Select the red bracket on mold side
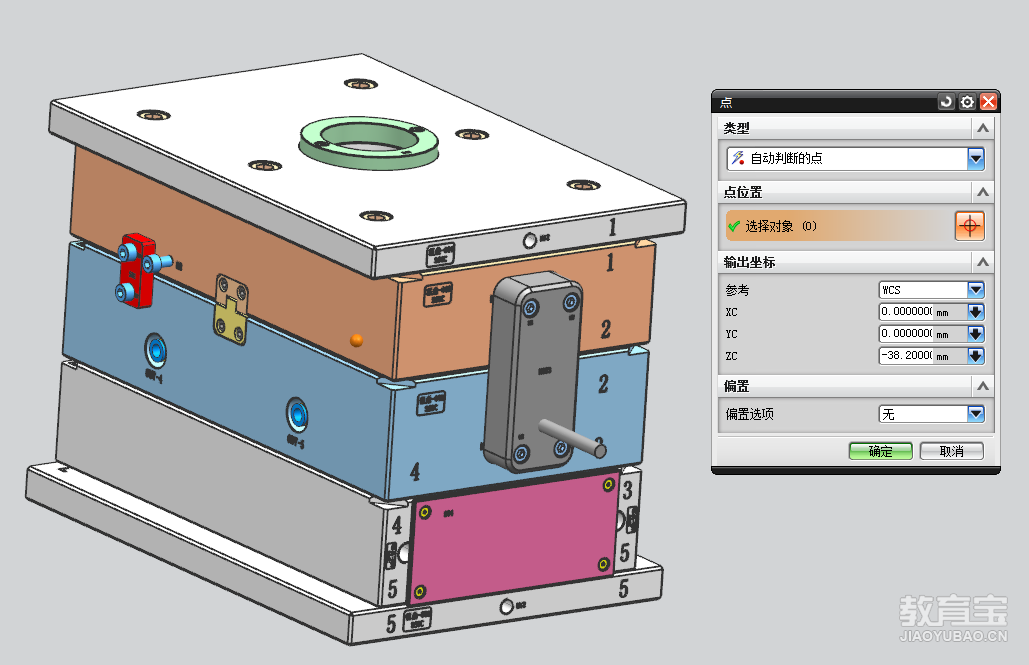1029x665 pixels. click(138, 270)
